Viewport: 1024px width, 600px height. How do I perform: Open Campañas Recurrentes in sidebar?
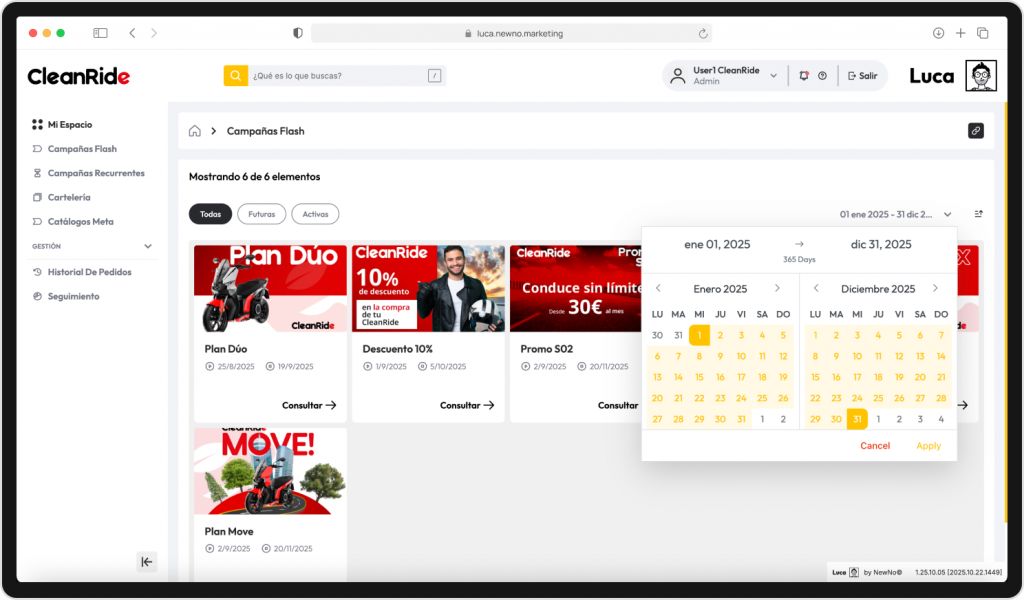(x=96, y=173)
